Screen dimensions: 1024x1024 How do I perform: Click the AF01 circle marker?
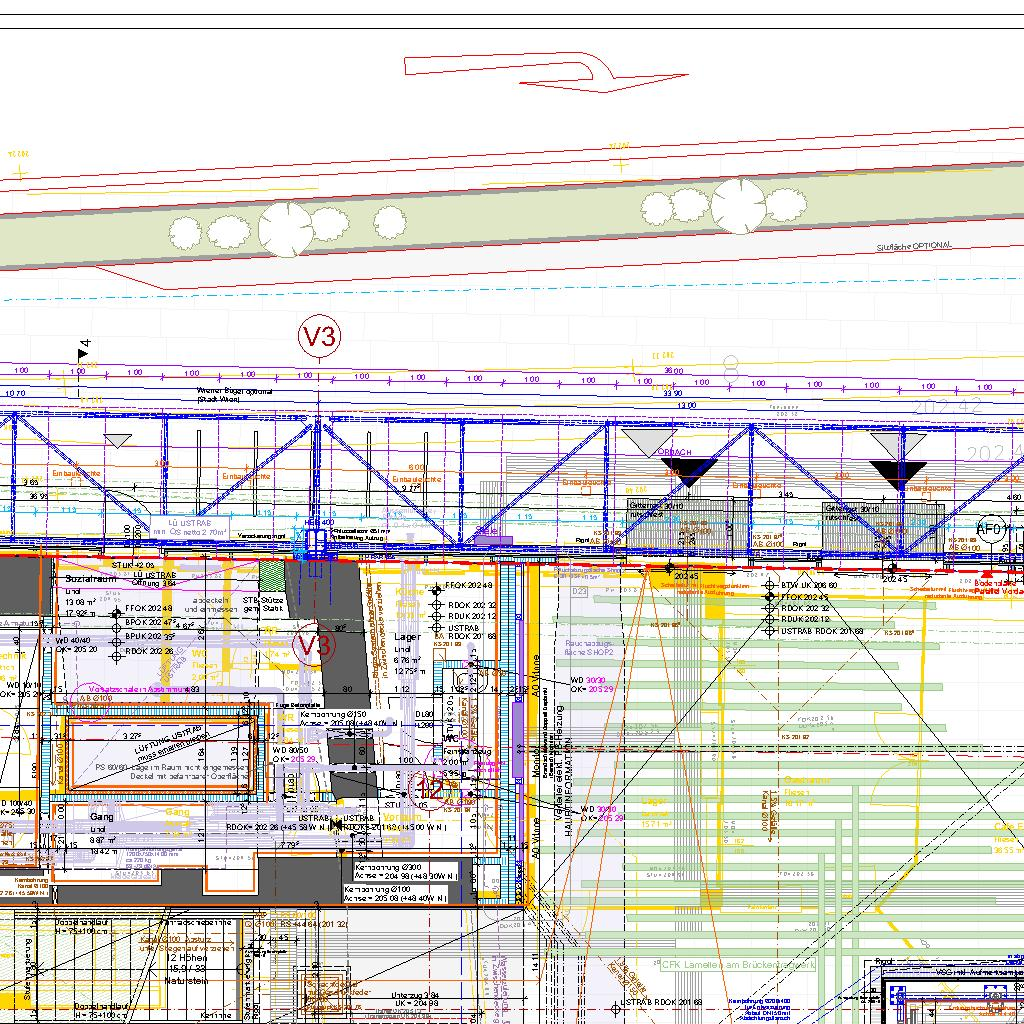(992, 529)
